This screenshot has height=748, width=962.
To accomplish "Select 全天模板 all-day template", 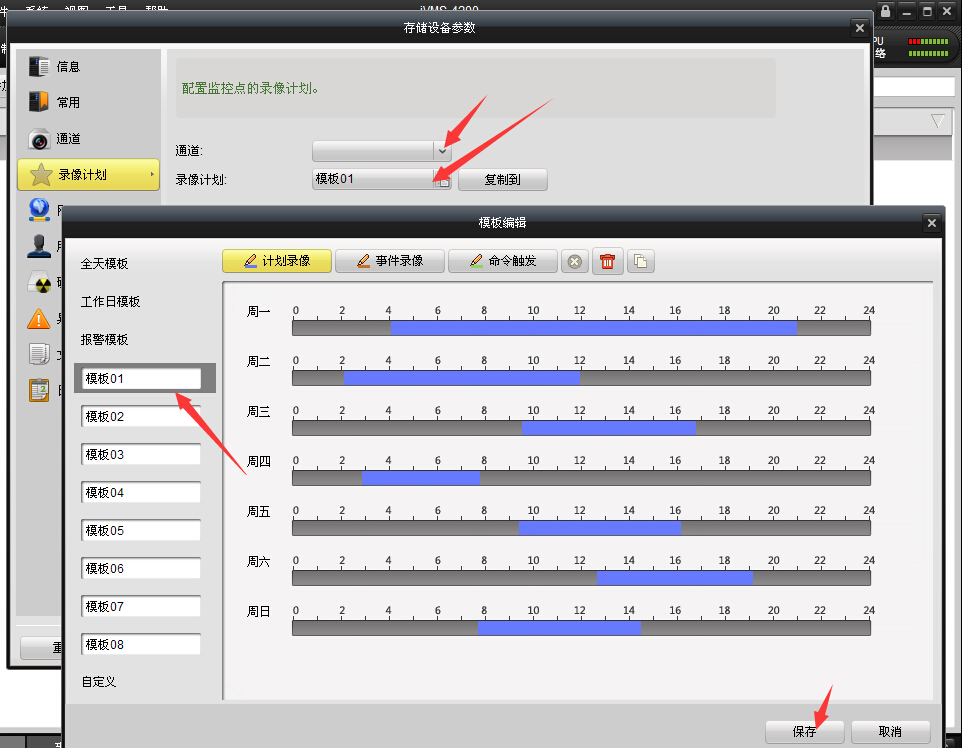I will [105, 264].
